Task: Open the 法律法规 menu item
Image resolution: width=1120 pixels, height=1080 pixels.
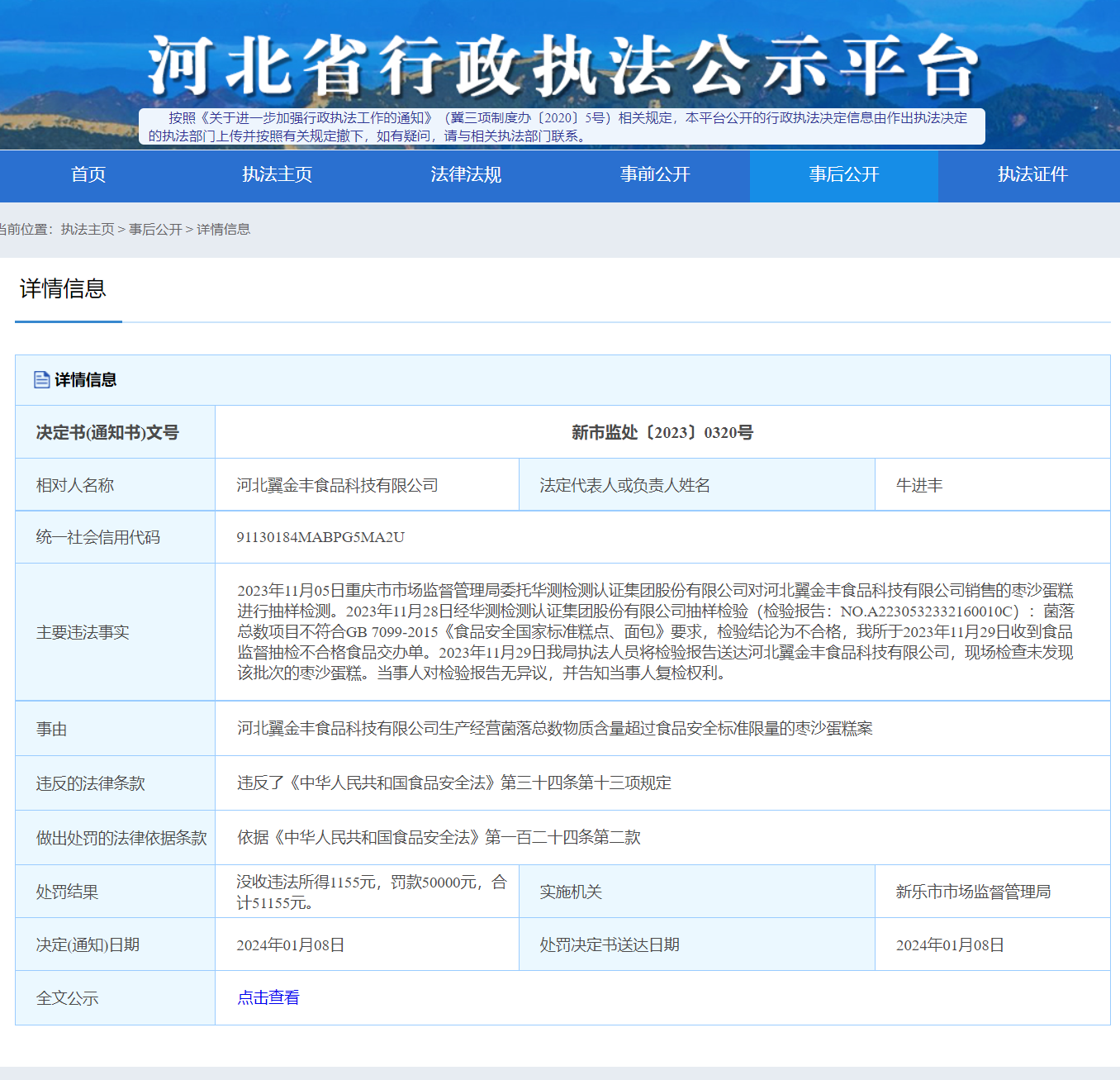Action: pyautogui.click(x=466, y=175)
